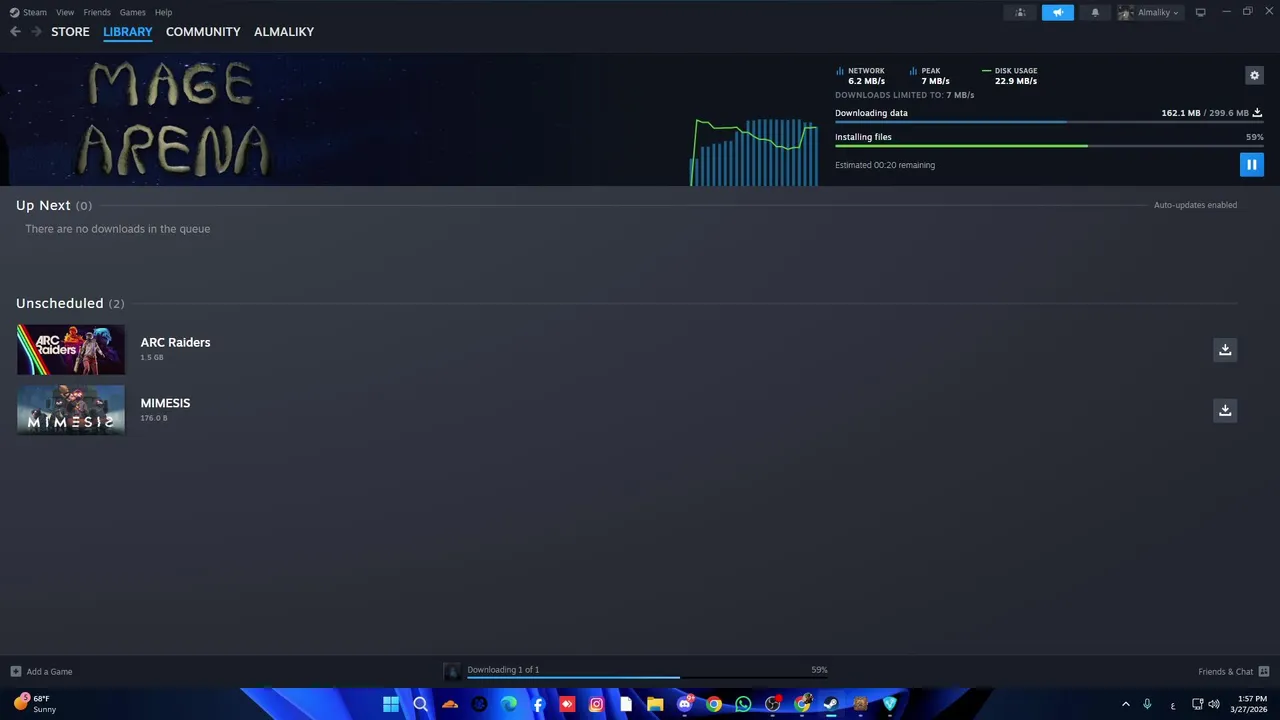Open the Windows Start menu
This screenshot has width=1280, height=720.
point(391,704)
